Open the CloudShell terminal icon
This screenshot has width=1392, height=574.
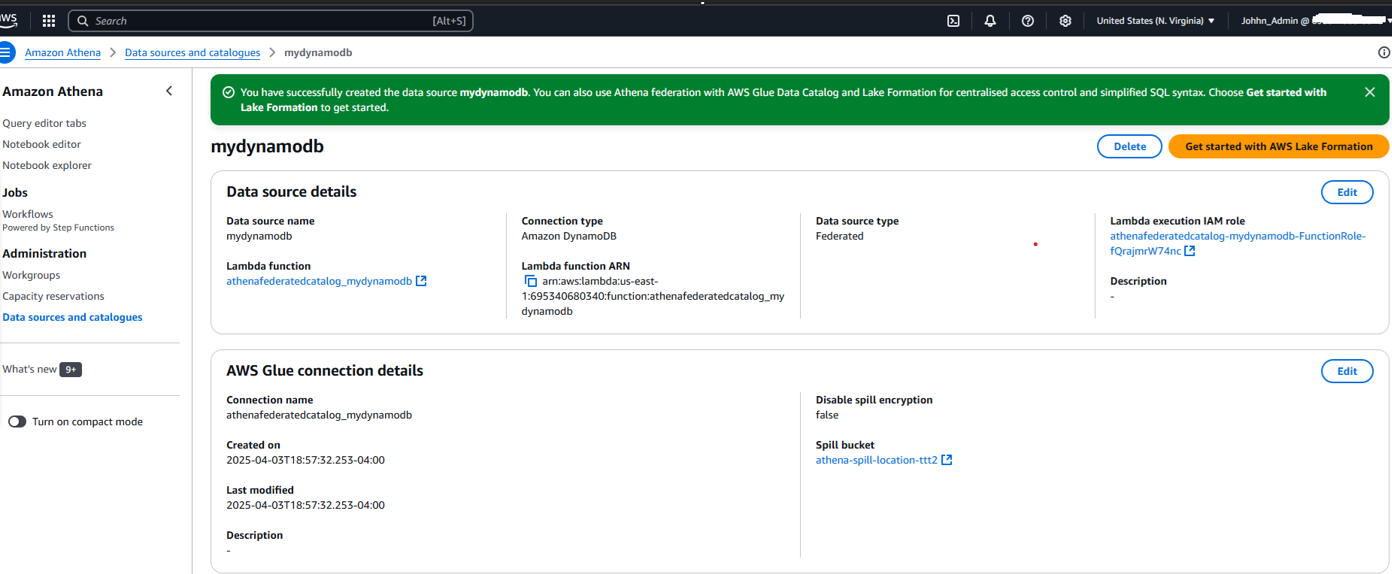tap(953, 20)
